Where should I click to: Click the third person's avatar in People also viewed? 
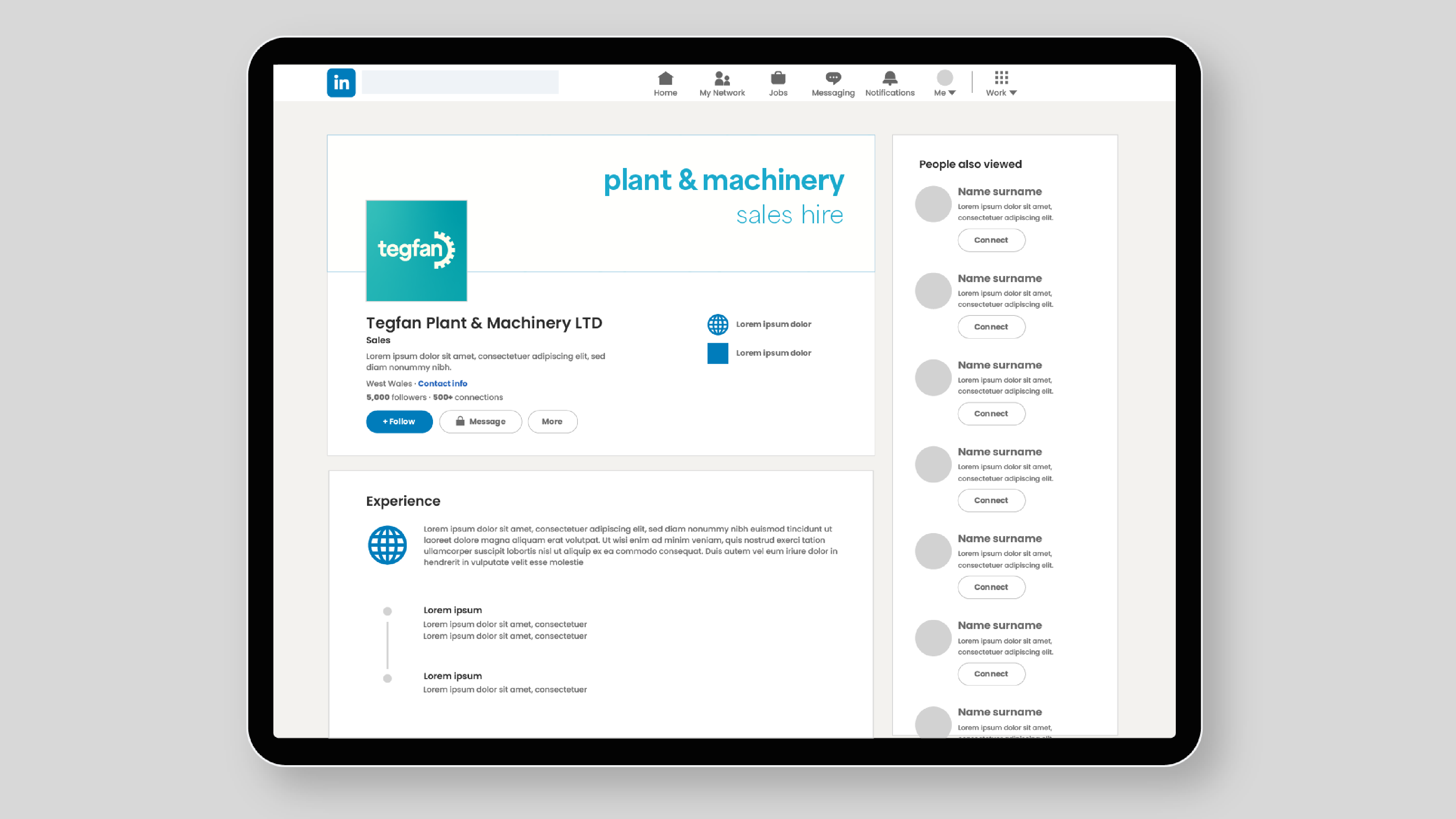(933, 378)
